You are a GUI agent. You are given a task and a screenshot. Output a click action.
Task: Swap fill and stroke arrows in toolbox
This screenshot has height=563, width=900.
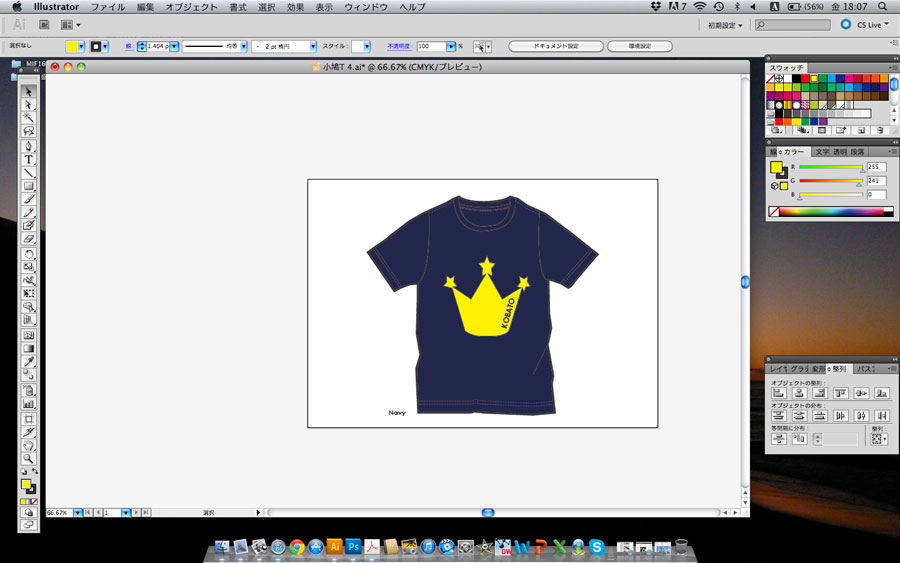(x=35, y=471)
